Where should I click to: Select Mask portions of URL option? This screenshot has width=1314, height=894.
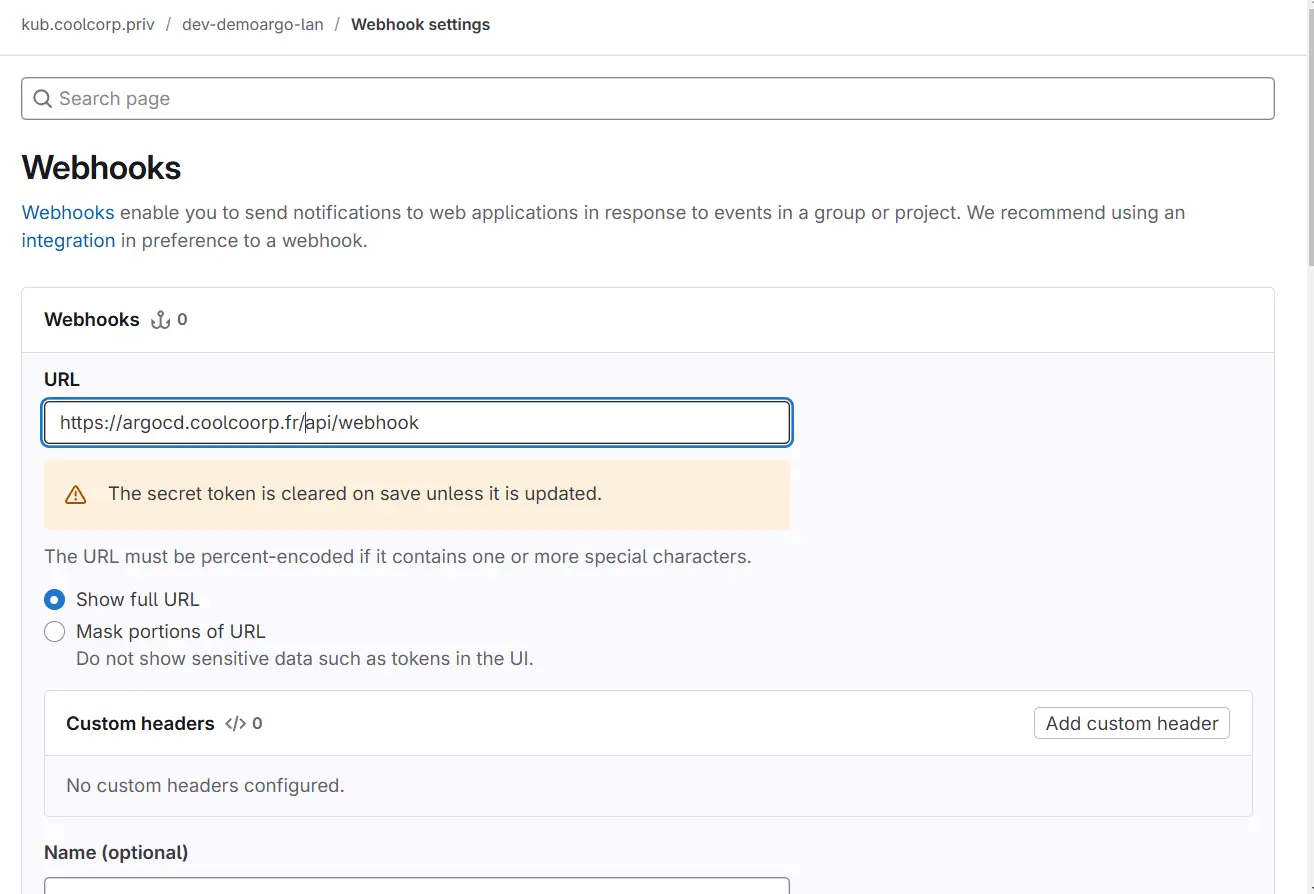click(55, 632)
